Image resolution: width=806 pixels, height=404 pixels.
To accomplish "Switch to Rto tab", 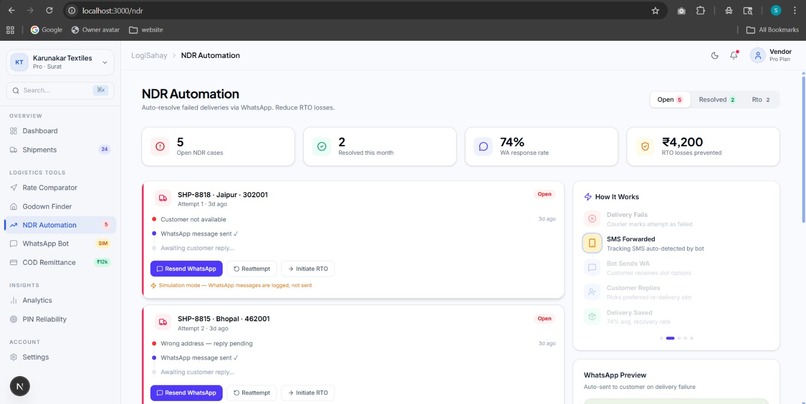I will (761, 100).
